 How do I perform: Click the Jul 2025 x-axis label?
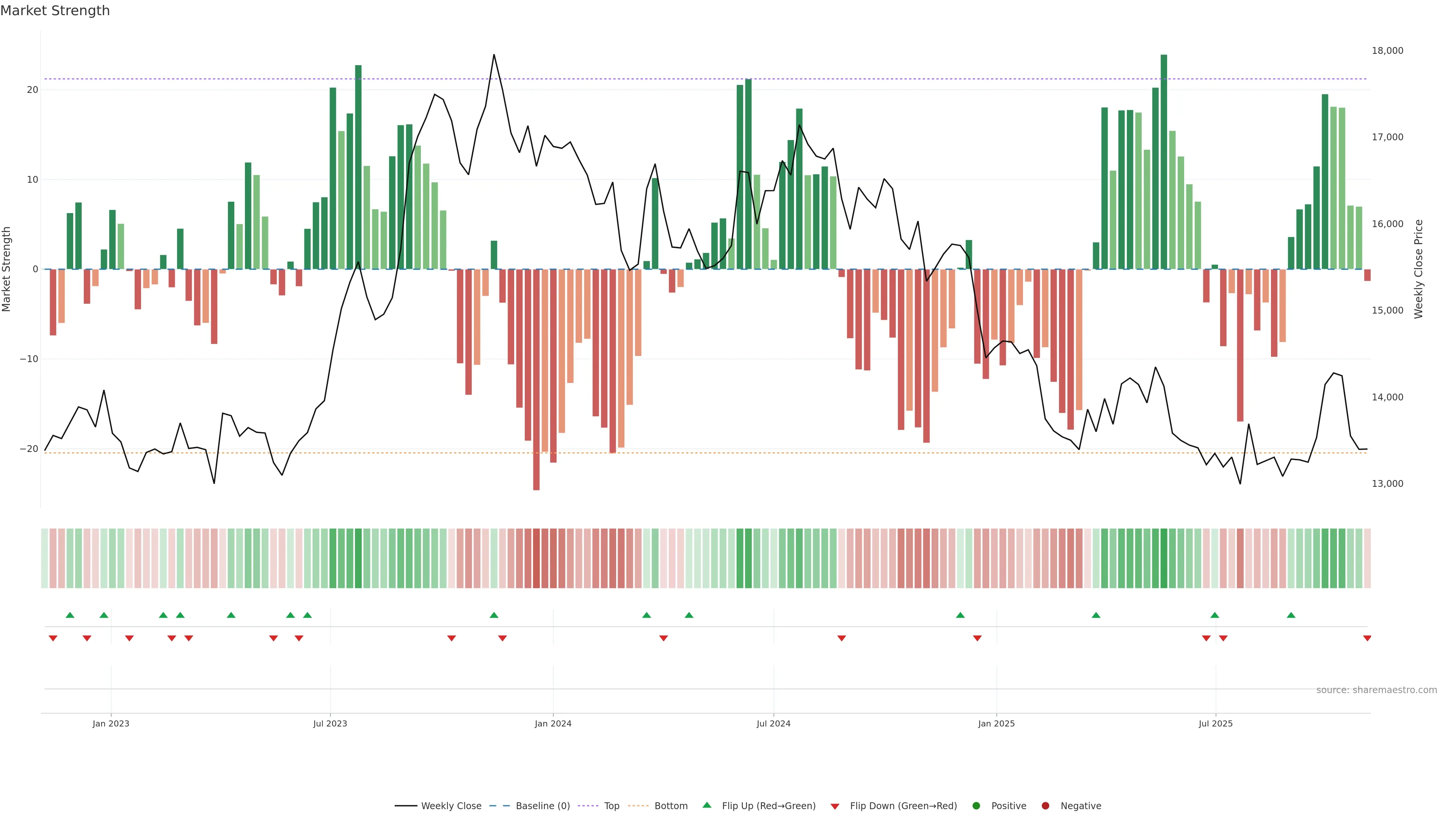pyautogui.click(x=1215, y=723)
